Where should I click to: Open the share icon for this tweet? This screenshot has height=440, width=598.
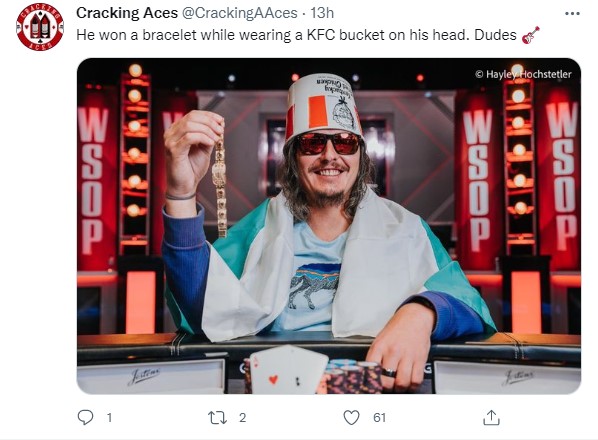(x=491, y=418)
